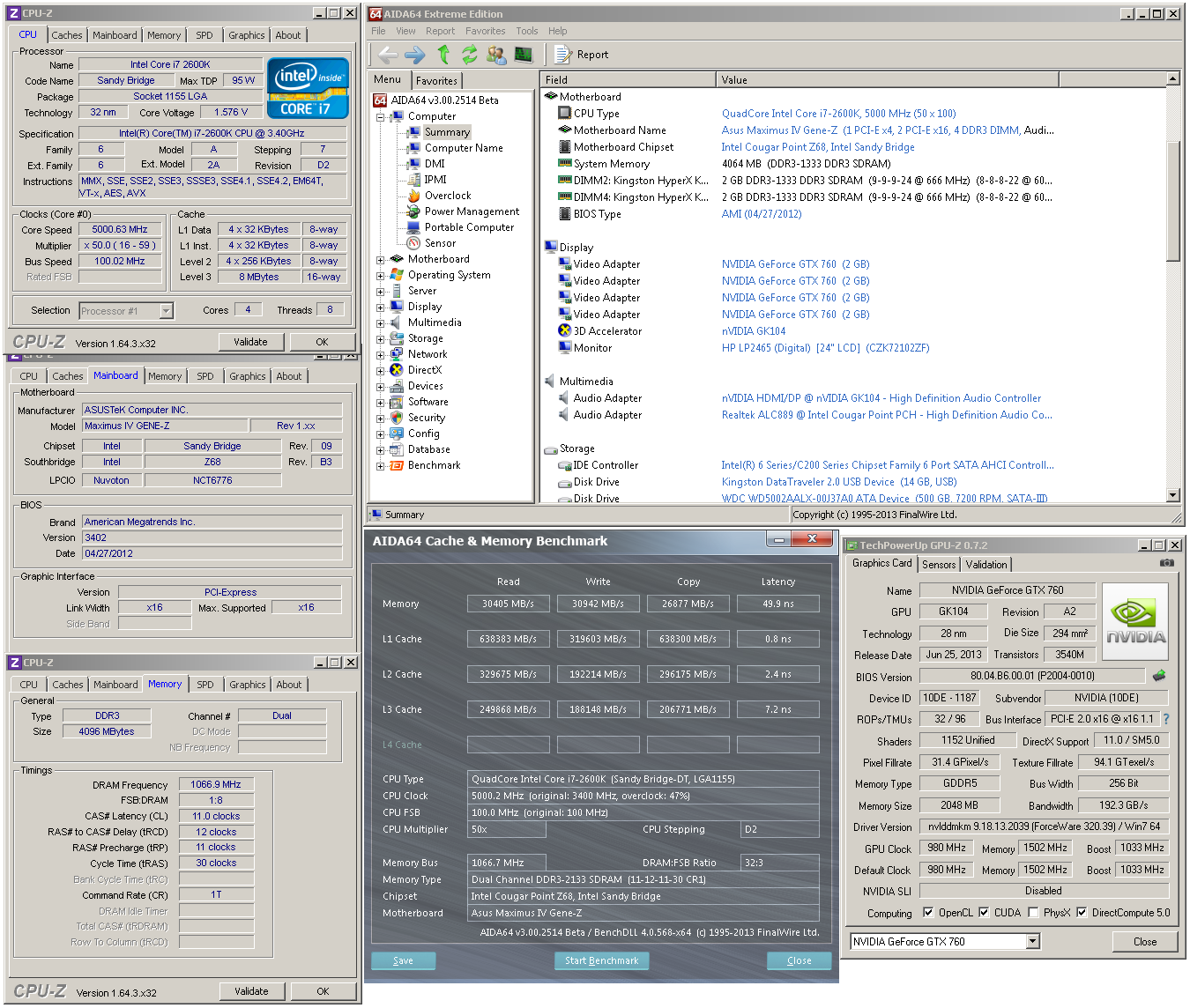Click the Close button in GPU-Z

(x=1145, y=942)
